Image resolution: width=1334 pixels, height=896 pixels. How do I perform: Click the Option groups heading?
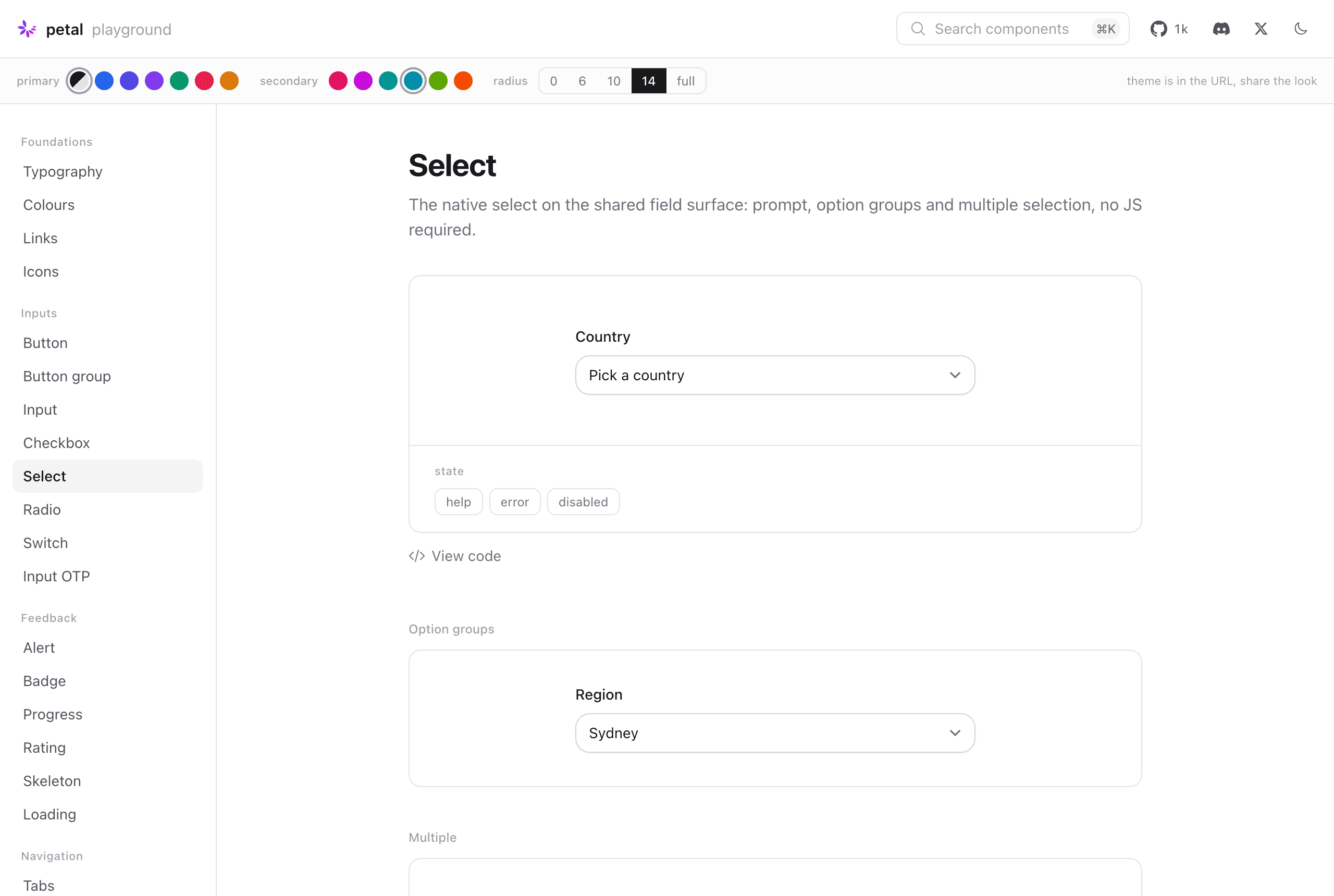click(451, 629)
